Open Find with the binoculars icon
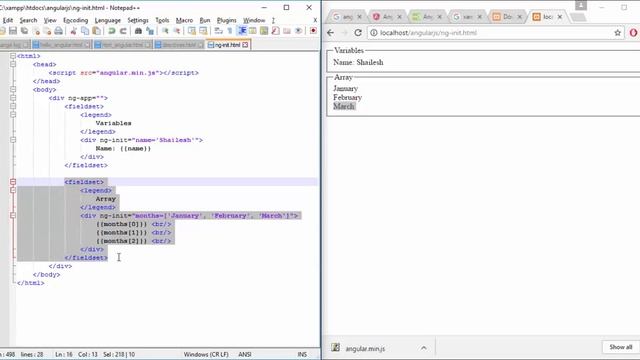The width and height of the screenshot is (640, 360). (x=138, y=31)
